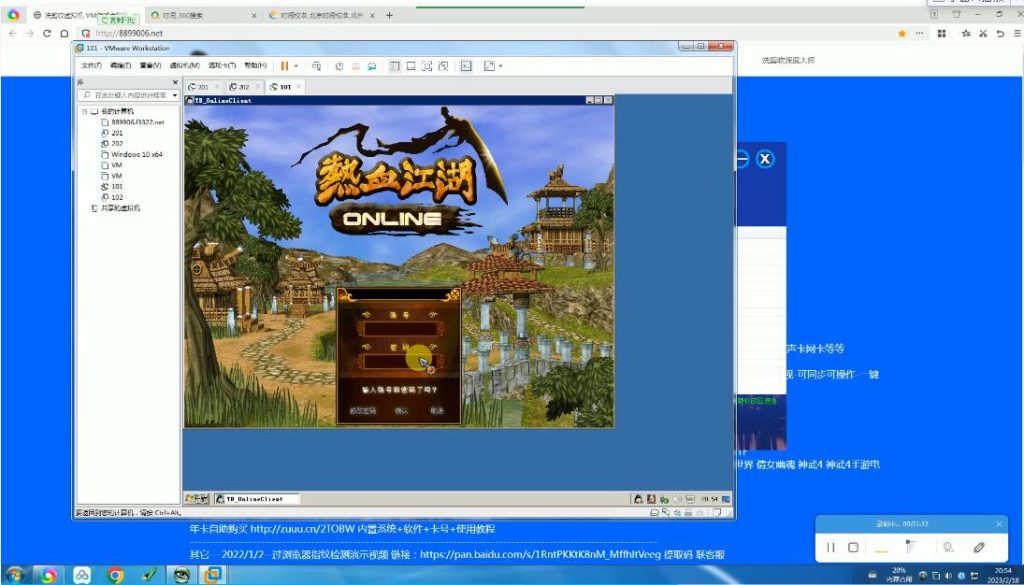Click the guest Start button in the VM
Screen dimensions: 1024x585
click(x=197, y=499)
